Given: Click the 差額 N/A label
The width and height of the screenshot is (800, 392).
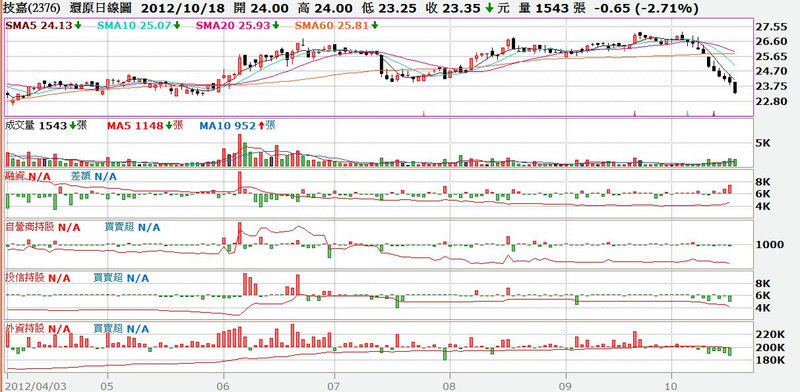Looking at the screenshot, I should [x=93, y=177].
